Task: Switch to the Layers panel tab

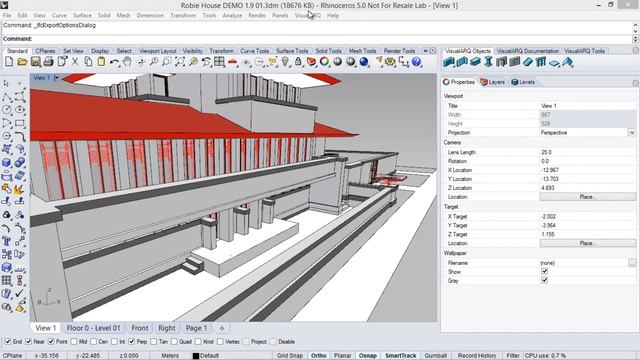Action: coord(493,82)
